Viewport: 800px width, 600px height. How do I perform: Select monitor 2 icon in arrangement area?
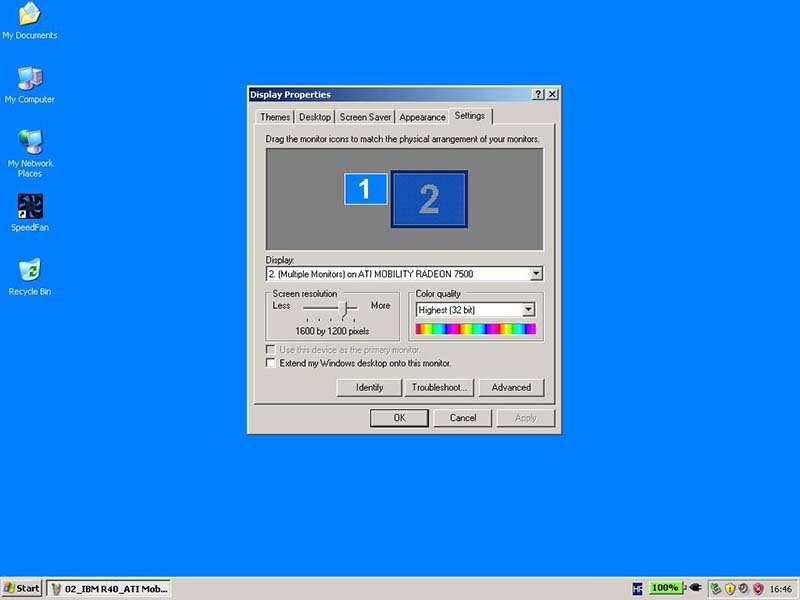pos(429,199)
